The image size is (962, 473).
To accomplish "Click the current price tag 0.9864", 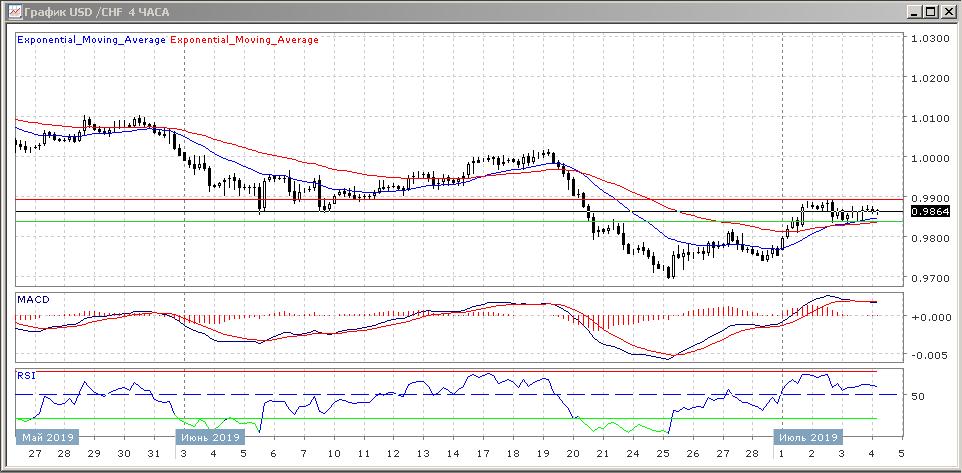I will coord(930,212).
